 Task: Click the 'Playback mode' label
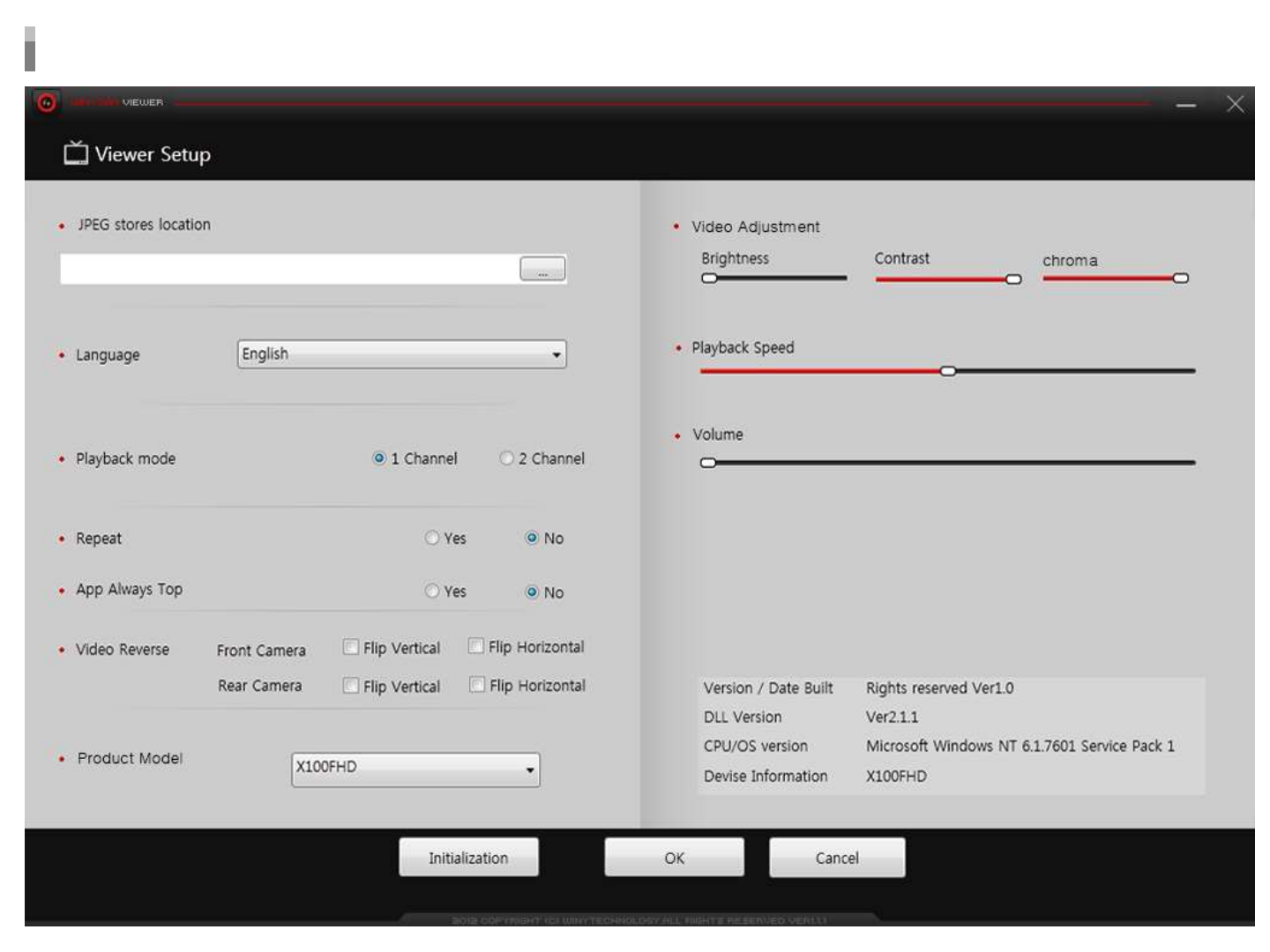coord(125,458)
